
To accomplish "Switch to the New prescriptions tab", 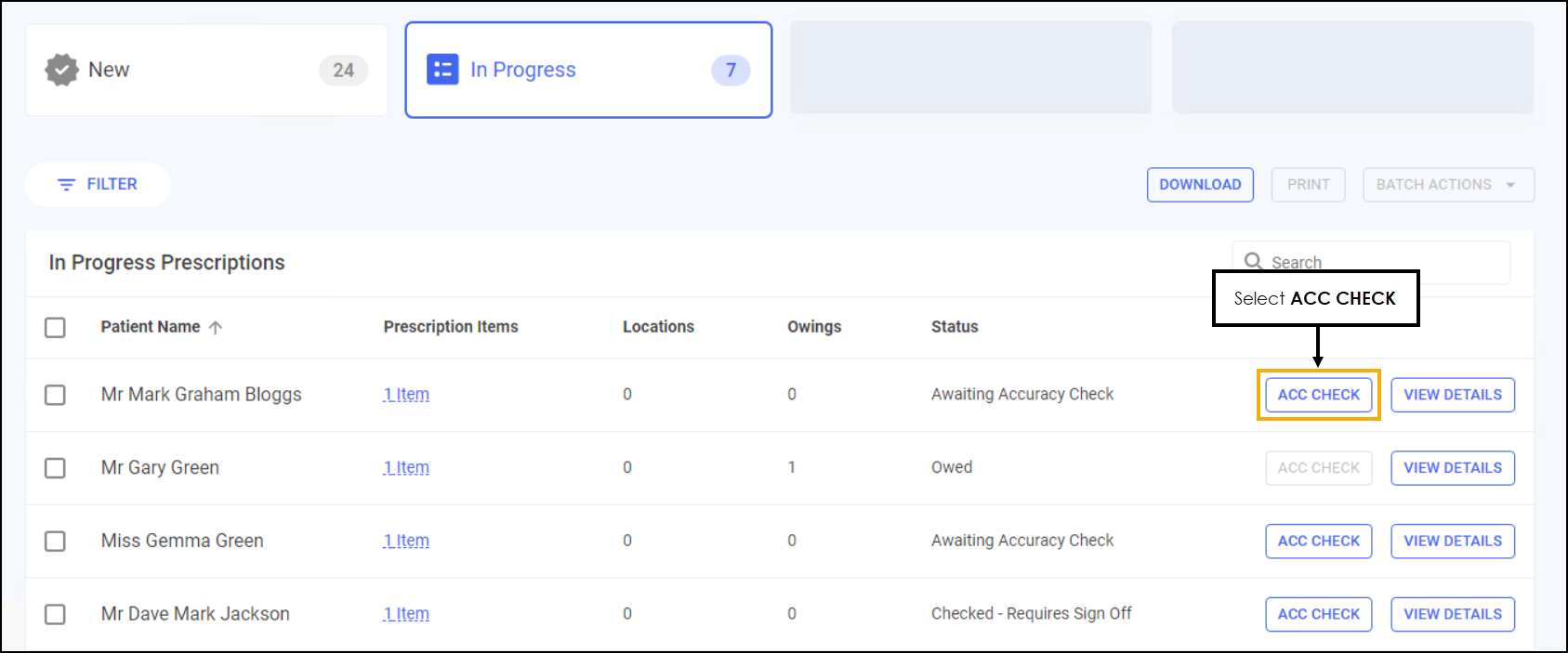I will coord(205,70).
